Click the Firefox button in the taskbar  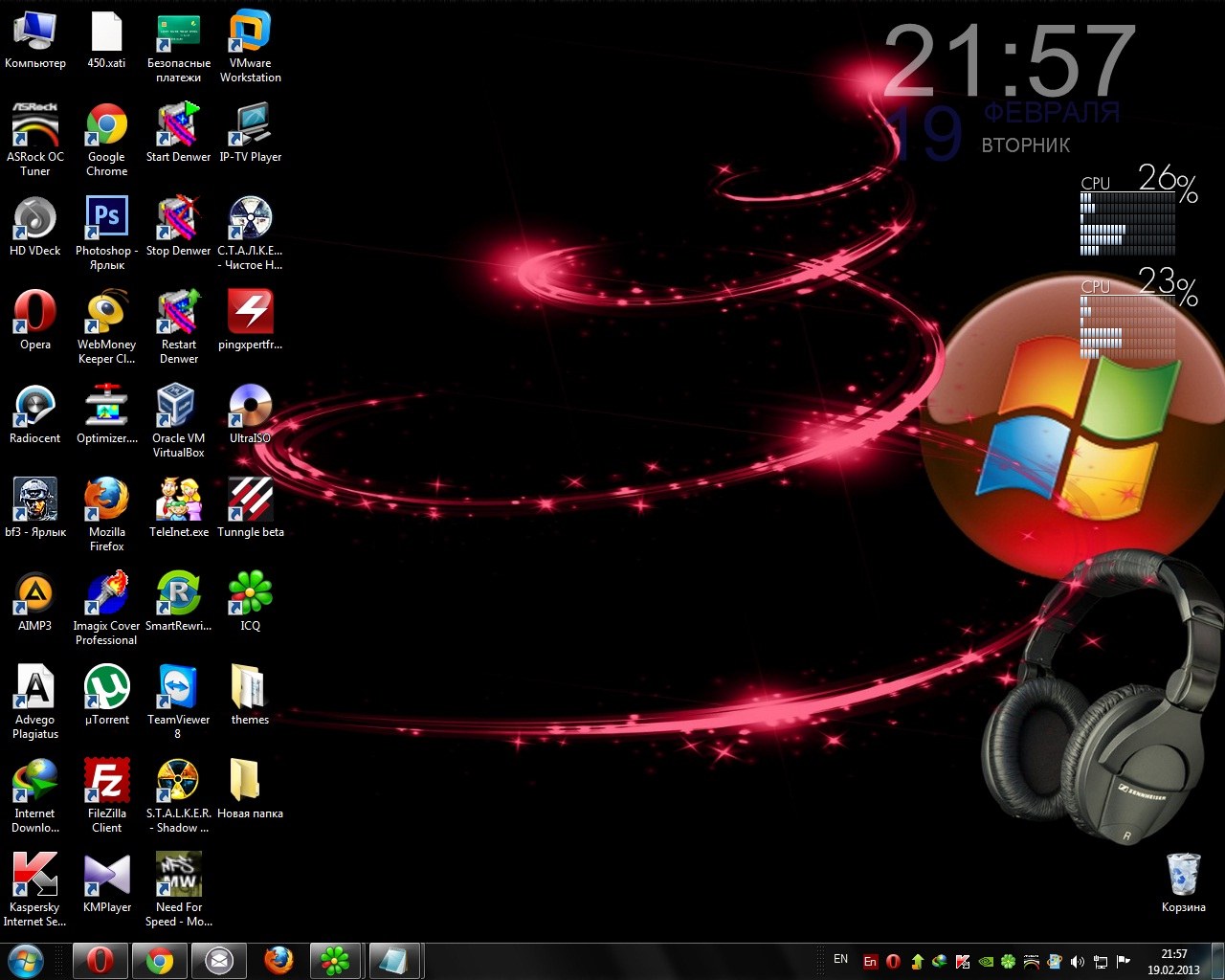click(278, 960)
